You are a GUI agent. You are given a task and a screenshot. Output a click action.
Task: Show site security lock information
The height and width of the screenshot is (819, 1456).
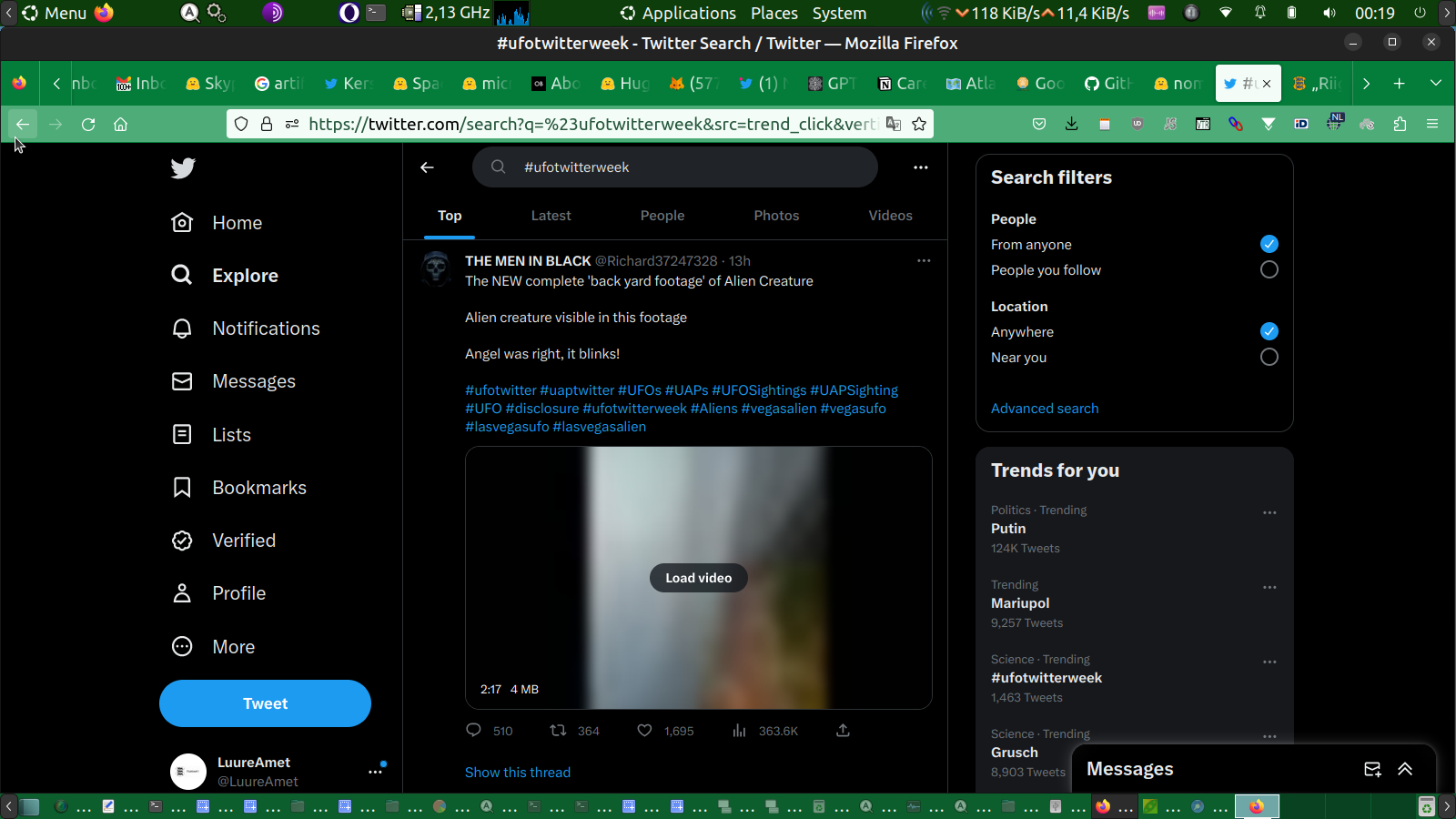pos(267,124)
